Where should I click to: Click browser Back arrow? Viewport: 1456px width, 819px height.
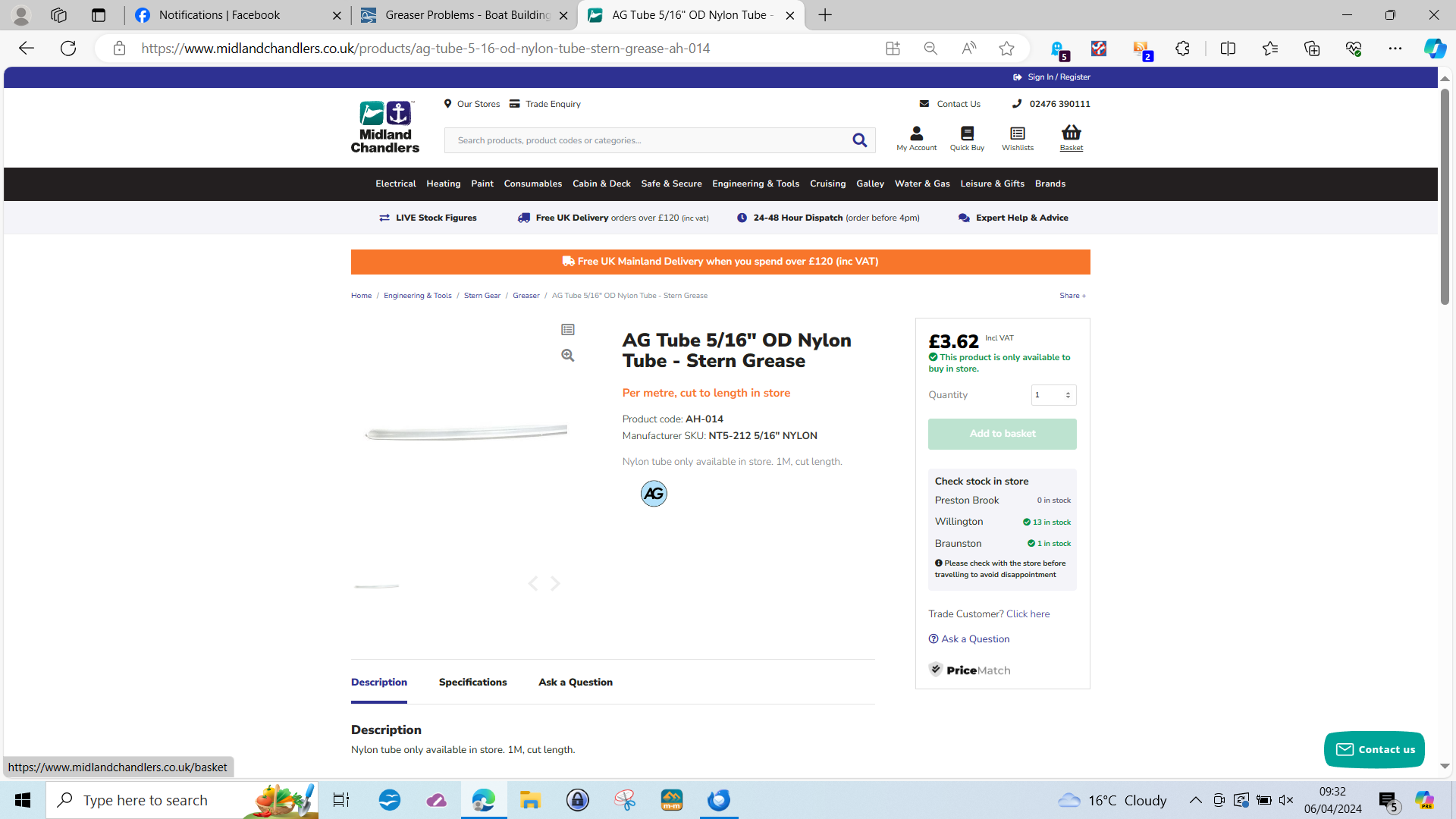coord(26,49)
